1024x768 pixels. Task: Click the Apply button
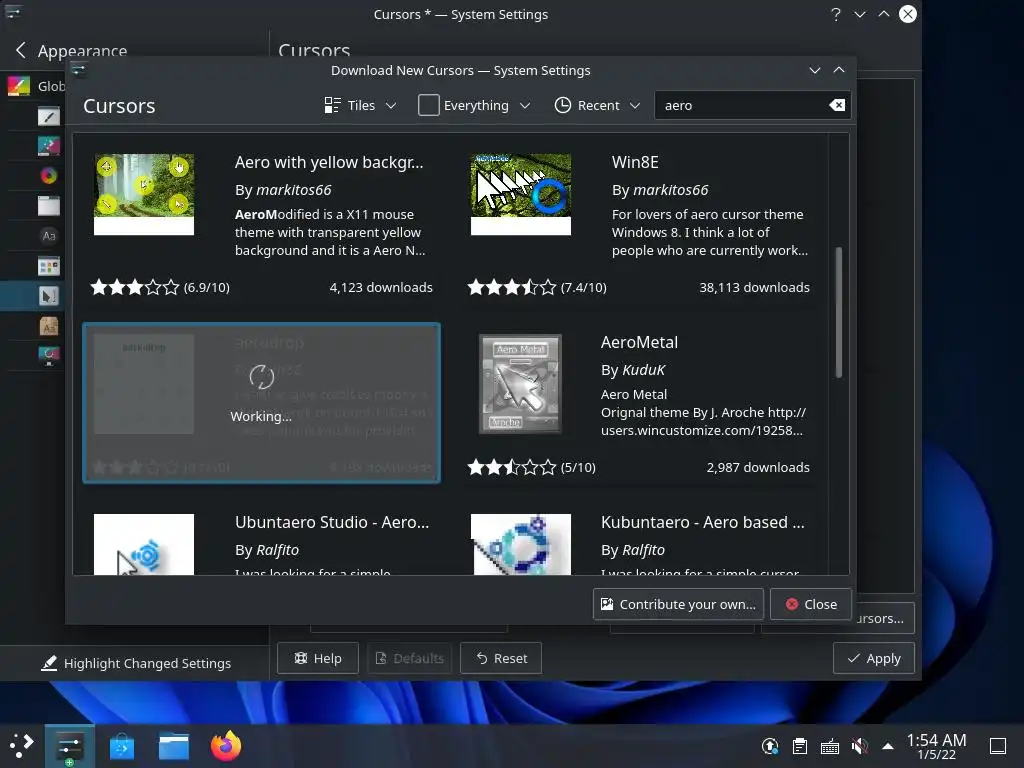874,658
